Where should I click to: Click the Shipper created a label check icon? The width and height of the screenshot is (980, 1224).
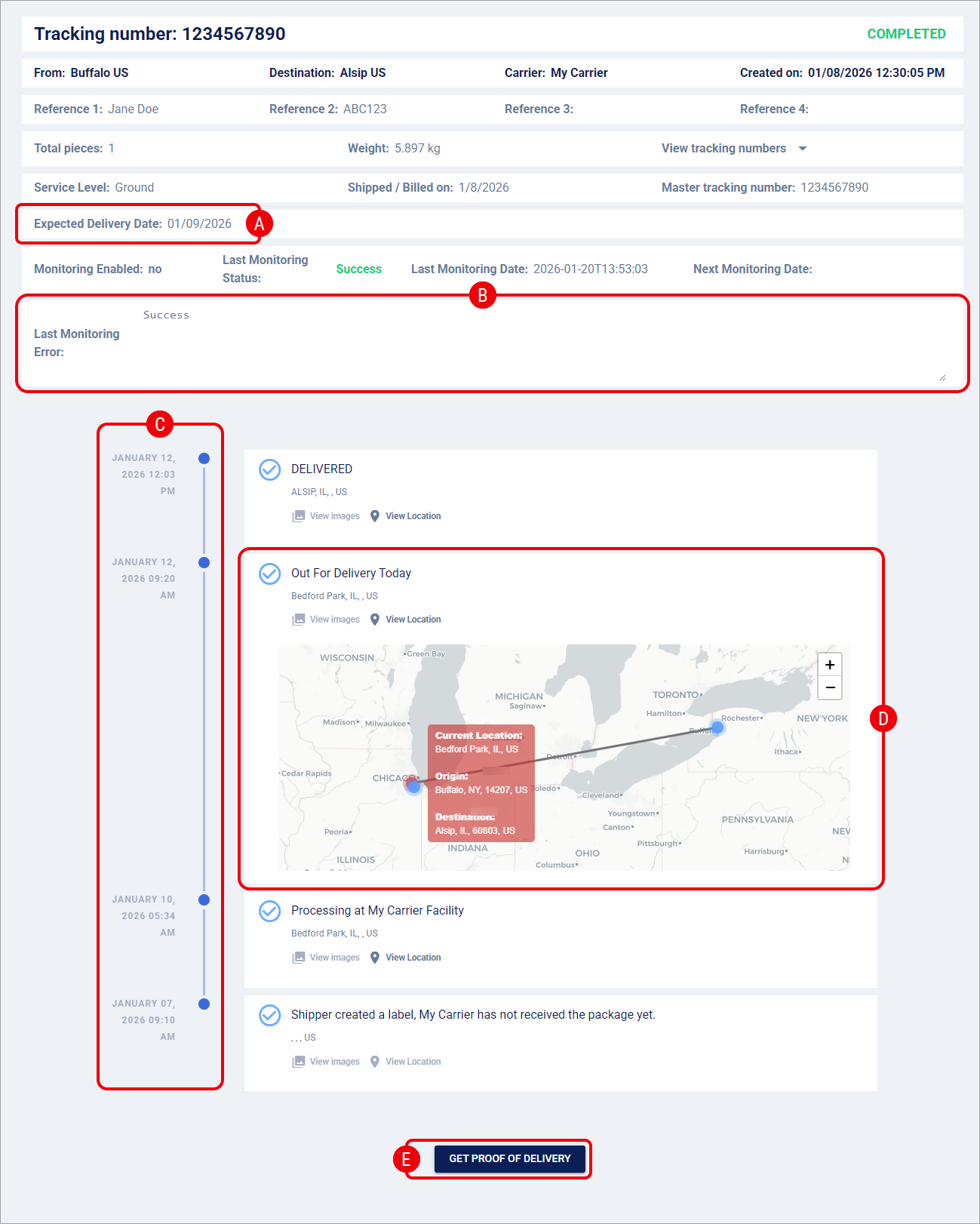point(269,1015)
